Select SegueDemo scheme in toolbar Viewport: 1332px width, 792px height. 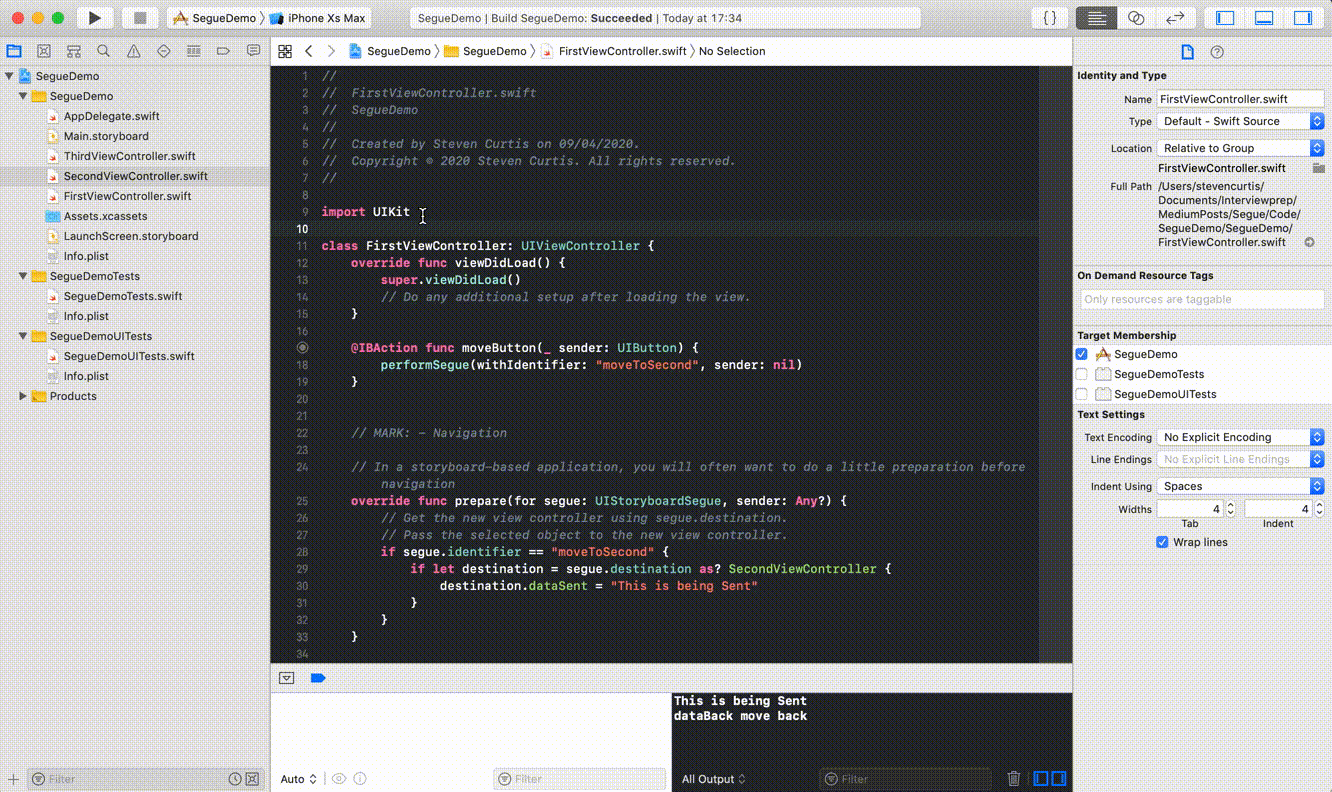(x=215, y=18)
